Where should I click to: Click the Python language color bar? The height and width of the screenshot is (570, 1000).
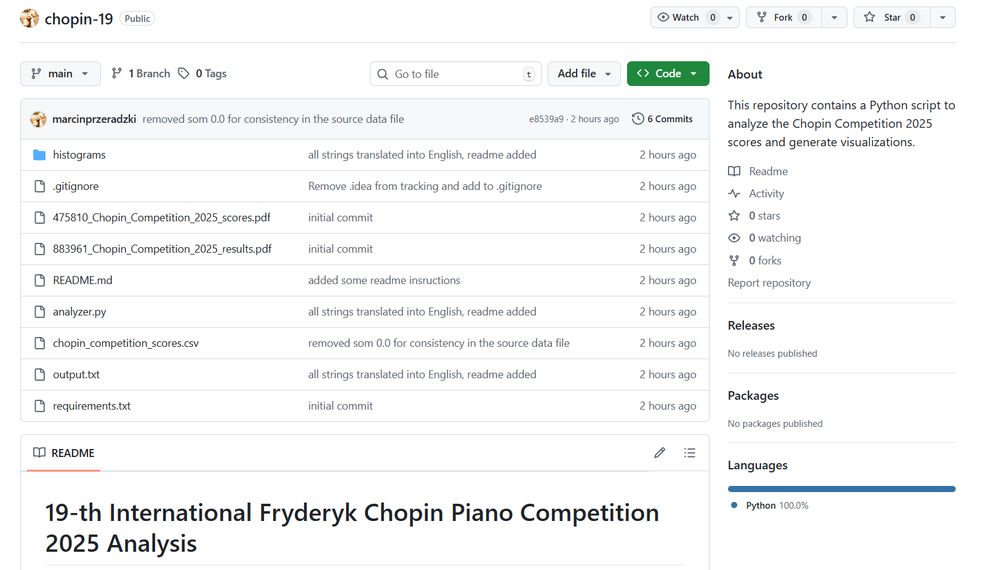(841, 489)
